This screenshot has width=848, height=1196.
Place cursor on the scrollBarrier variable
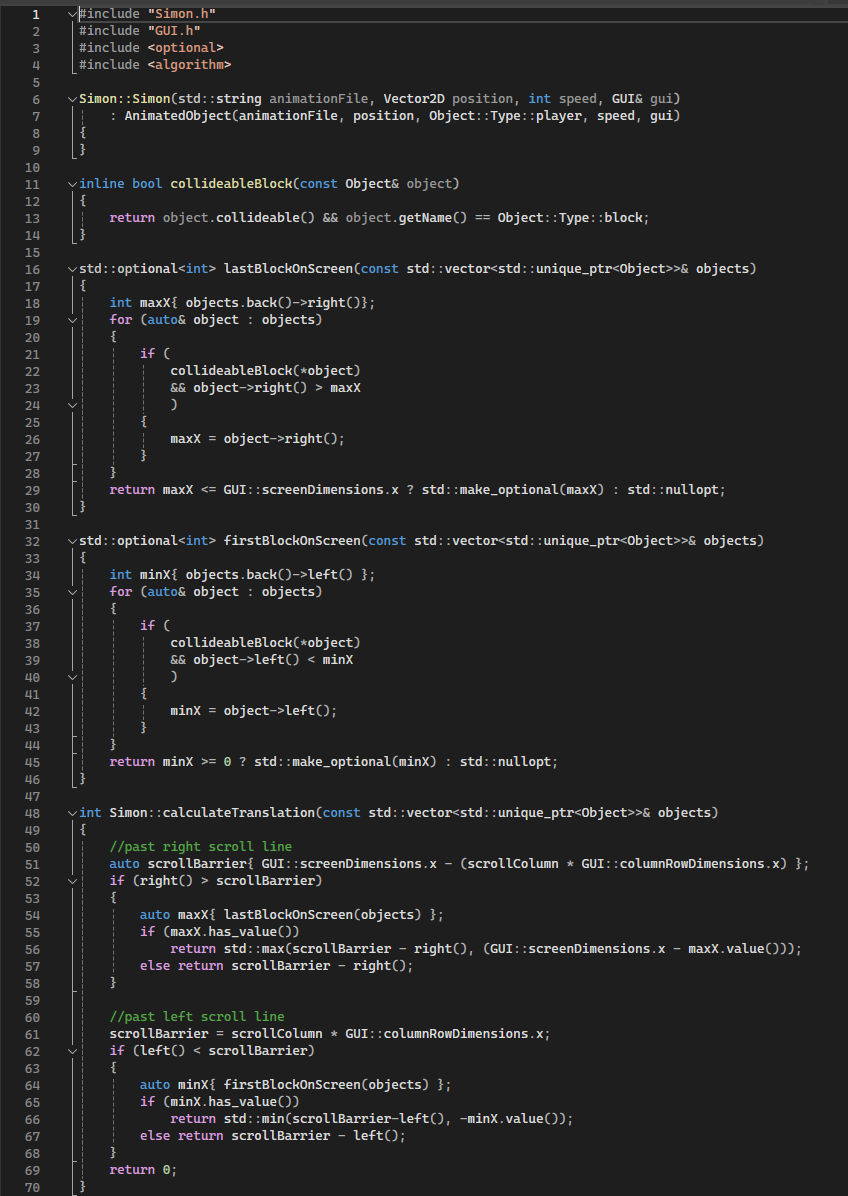point(197,863)
